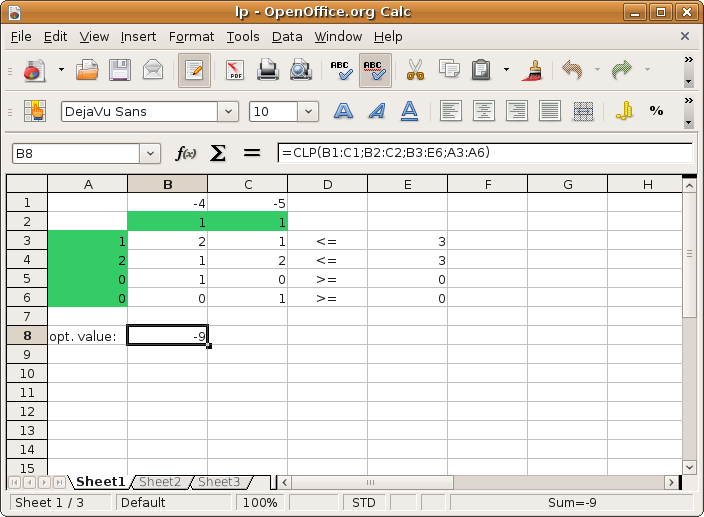Open the Tools menu

242,36
